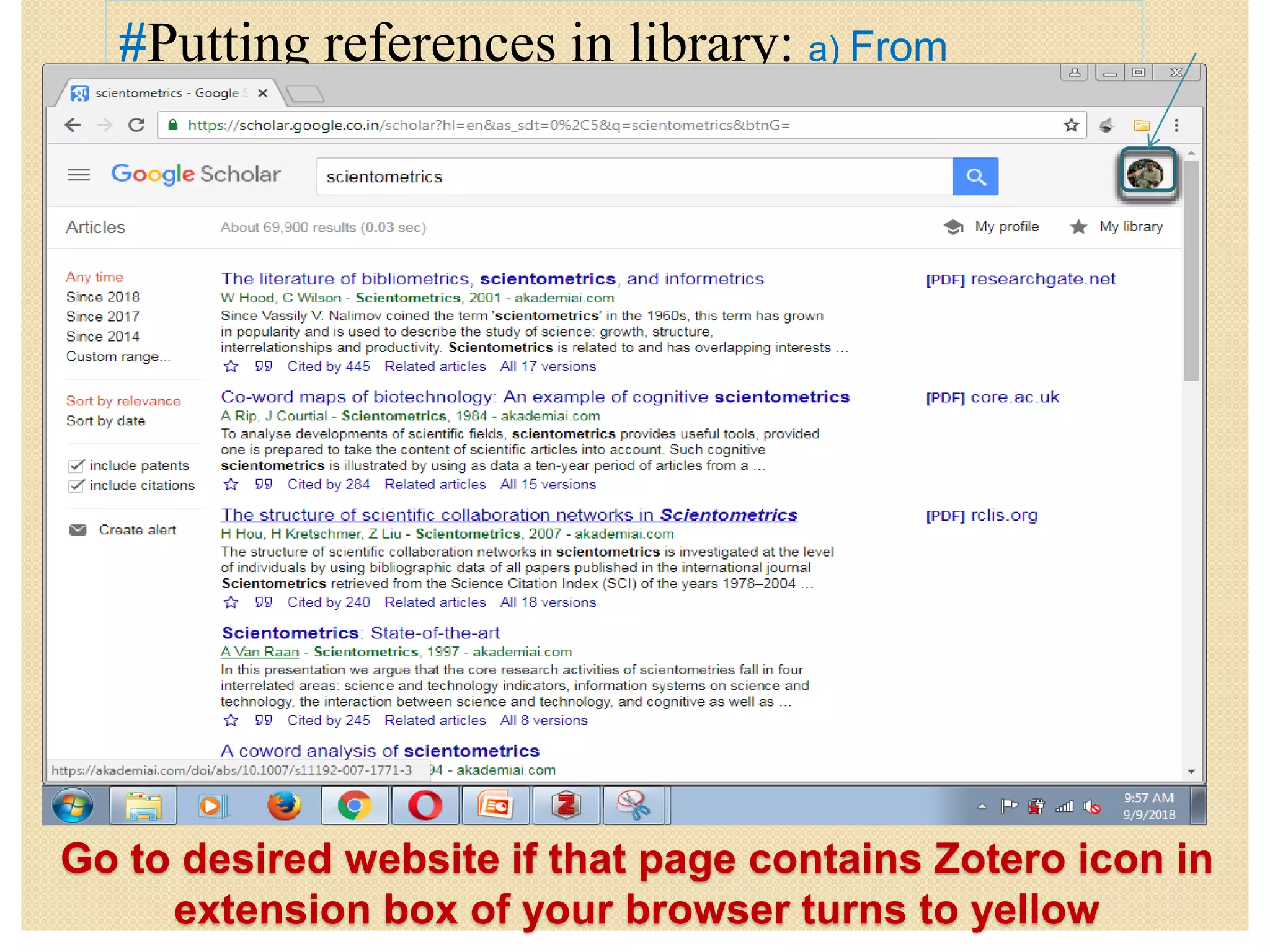Go to My profile
The image size is (1270, 952).
(991, 227)
